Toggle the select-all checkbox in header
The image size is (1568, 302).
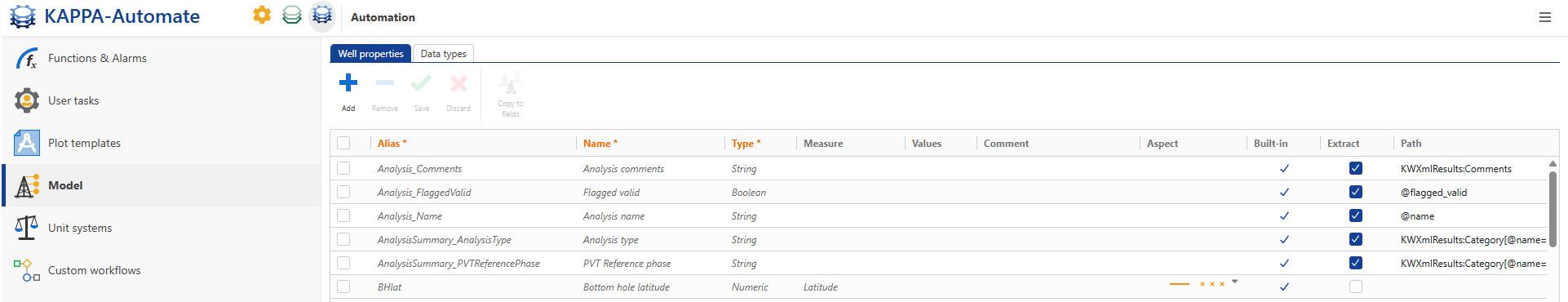(x=343, y=143)
